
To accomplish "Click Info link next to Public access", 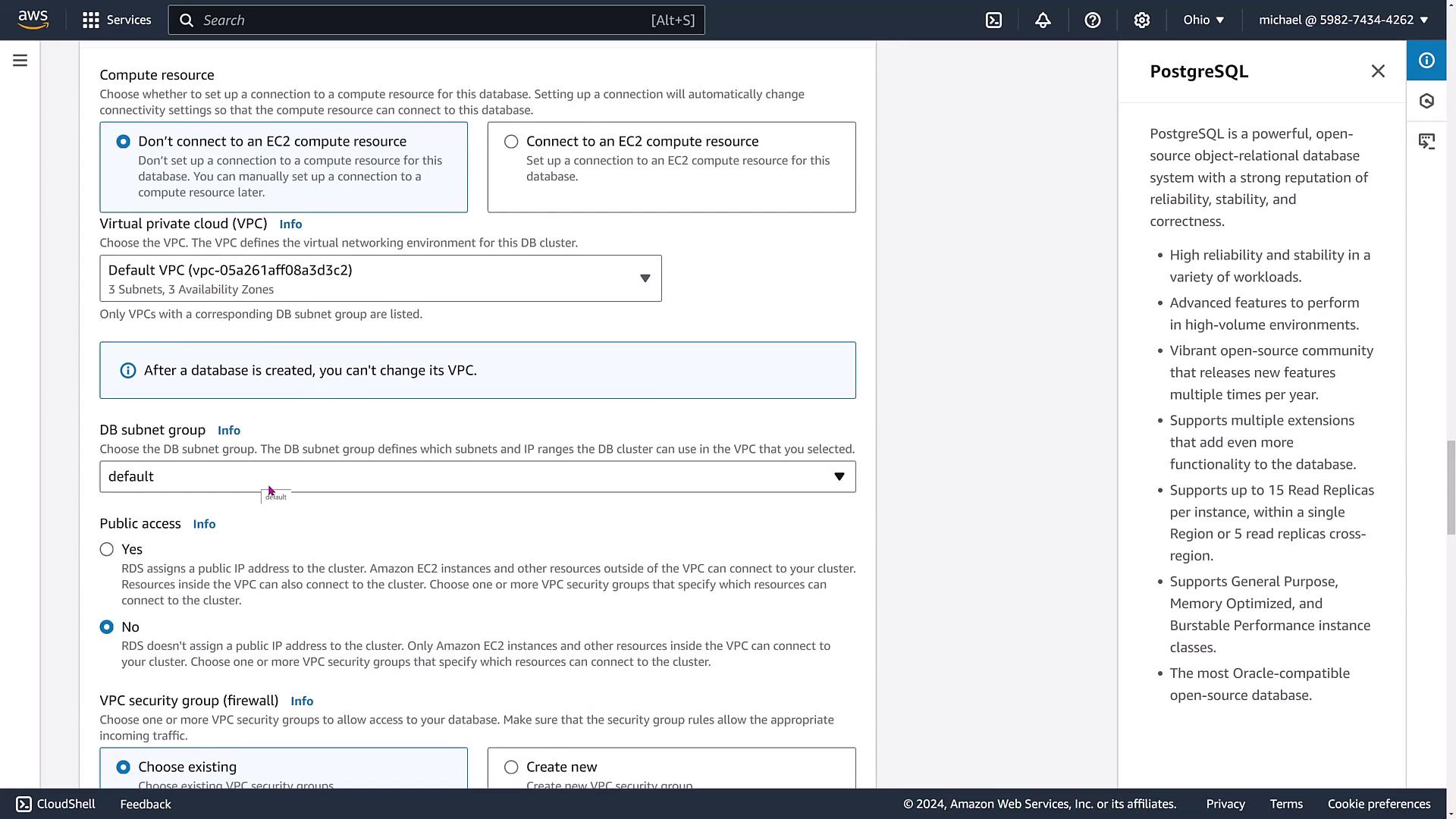I will click(x=204, y=524).
